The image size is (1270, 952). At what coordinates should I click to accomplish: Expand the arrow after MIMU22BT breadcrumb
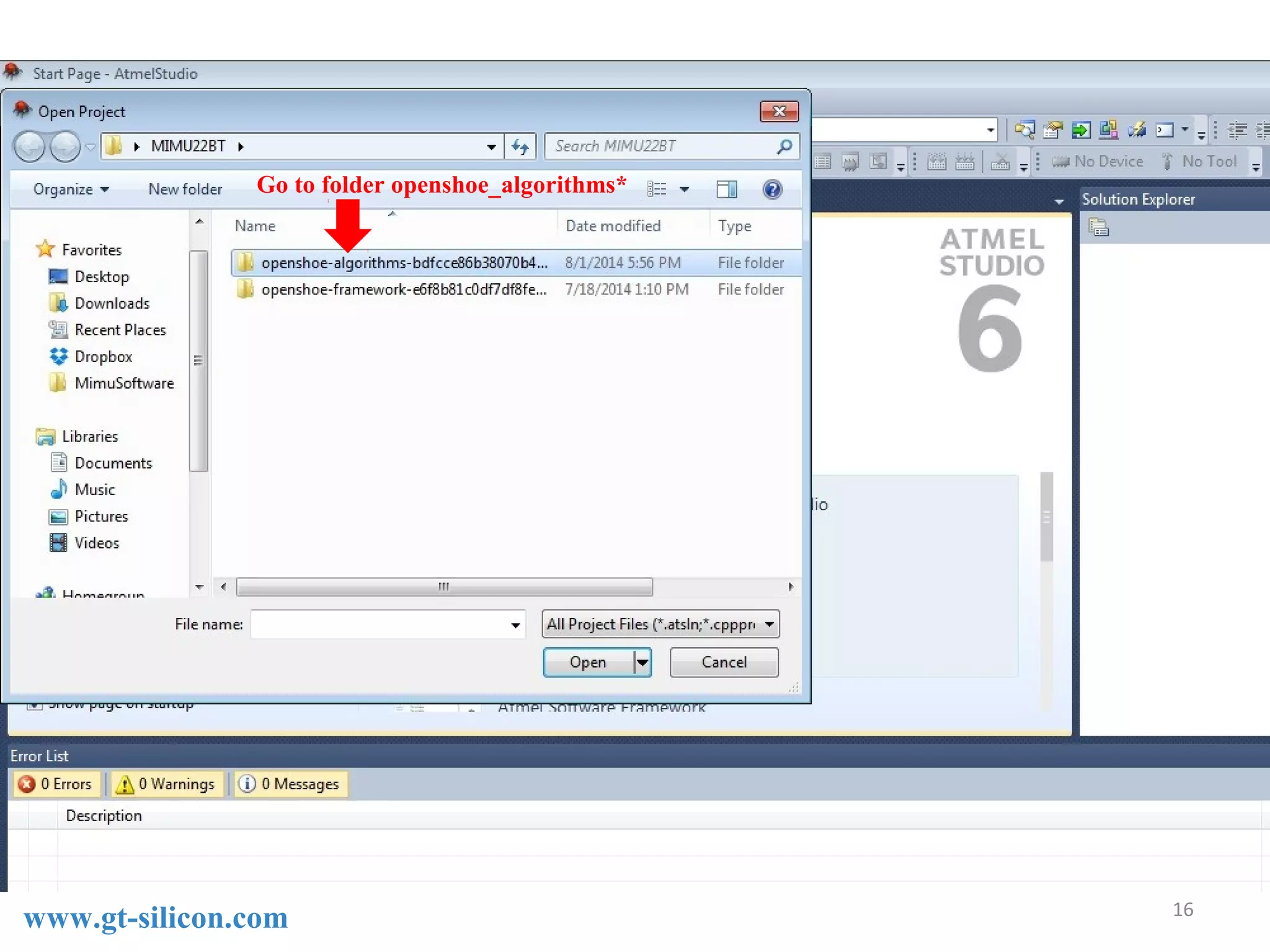point(241,147)
